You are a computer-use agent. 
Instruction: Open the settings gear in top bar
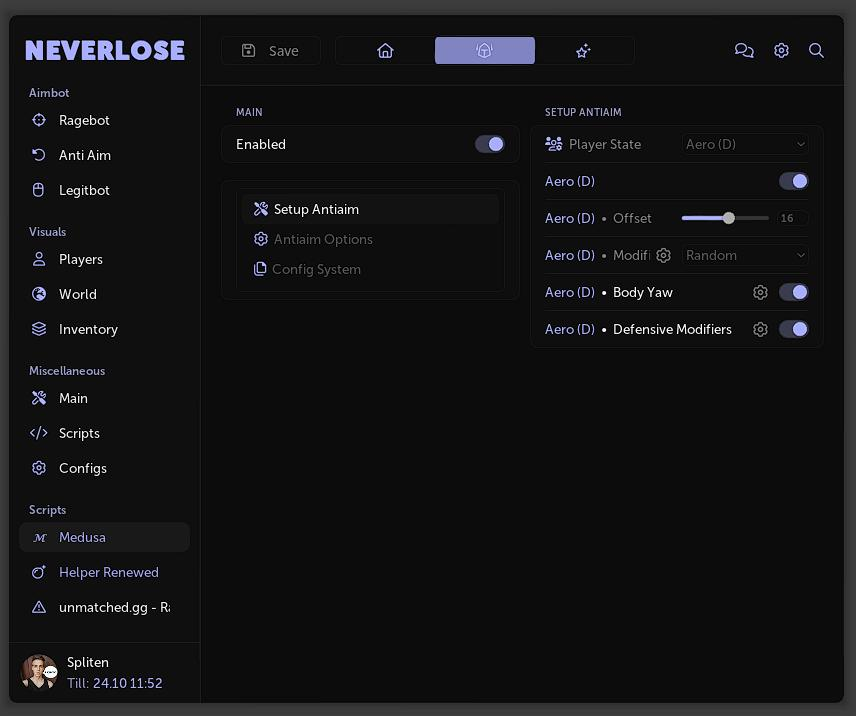tap(781, 50)
